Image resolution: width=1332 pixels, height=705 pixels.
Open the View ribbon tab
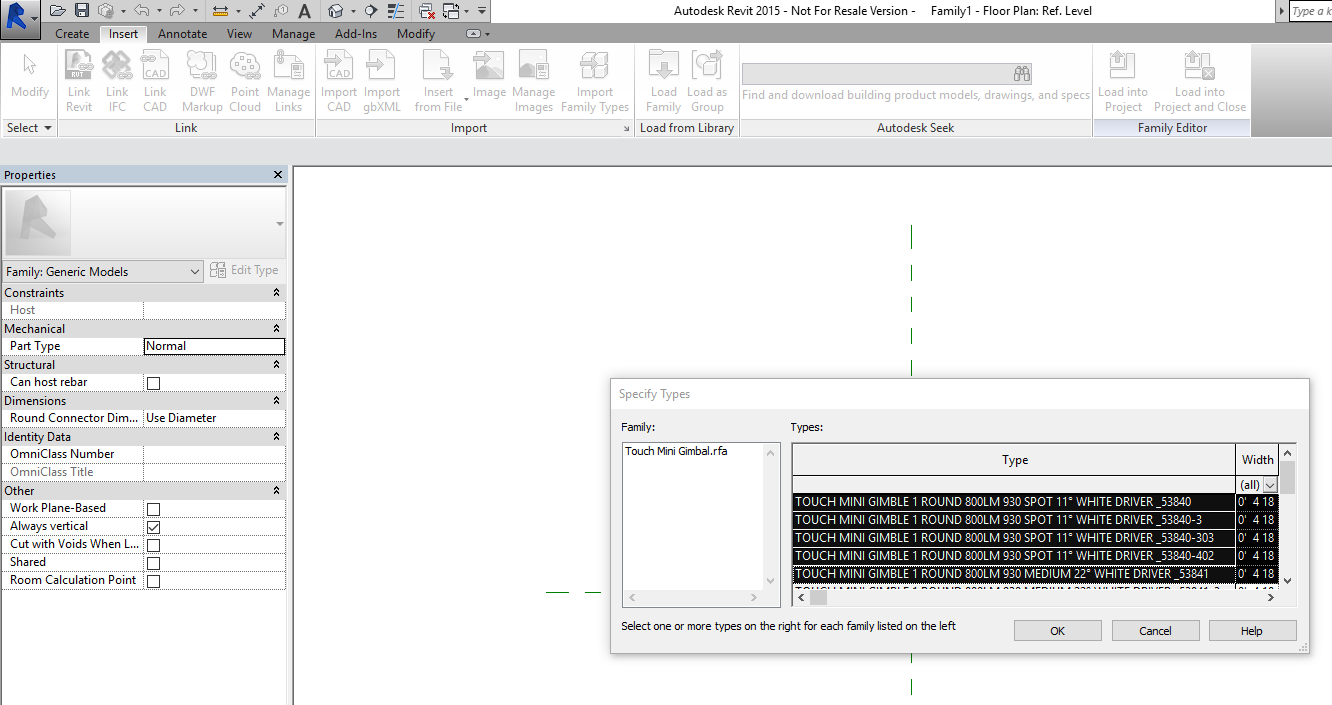[x=240, y=34]
